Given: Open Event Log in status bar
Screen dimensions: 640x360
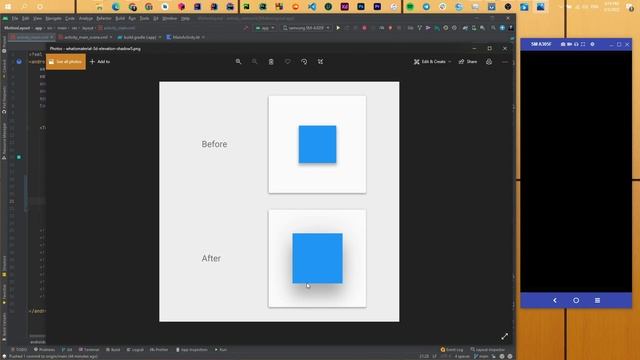Looking at the screenshot, I should [452, 350].
